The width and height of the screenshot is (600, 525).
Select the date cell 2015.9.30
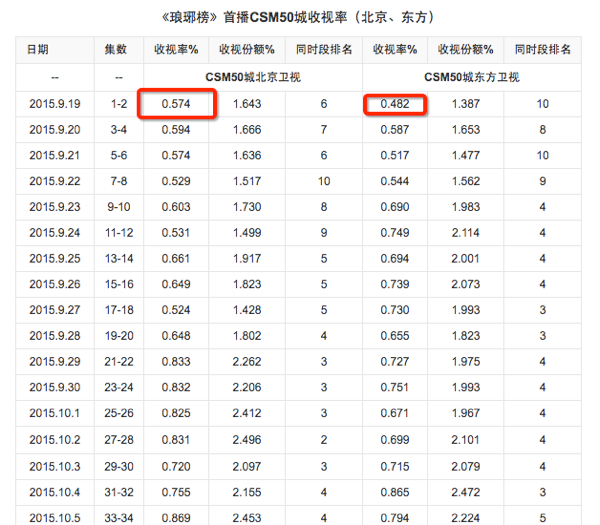[x=53, y=388]
